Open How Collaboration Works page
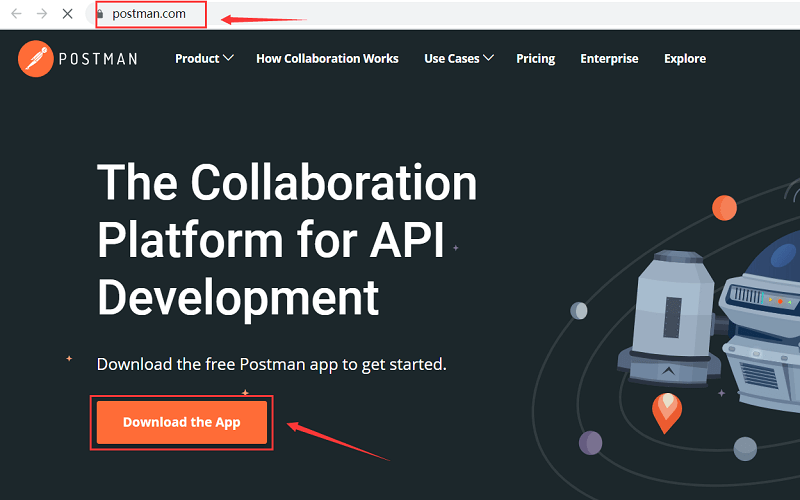The image size is (800, 500). (327, 59)
